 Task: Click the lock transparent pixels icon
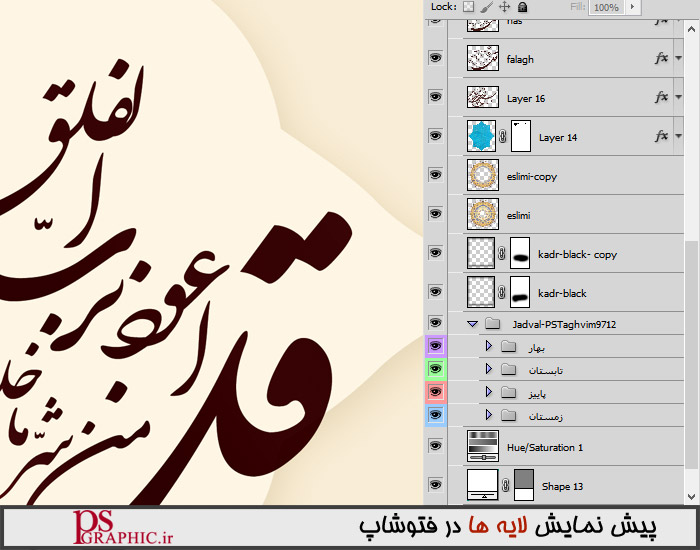[x=468, y=7]
